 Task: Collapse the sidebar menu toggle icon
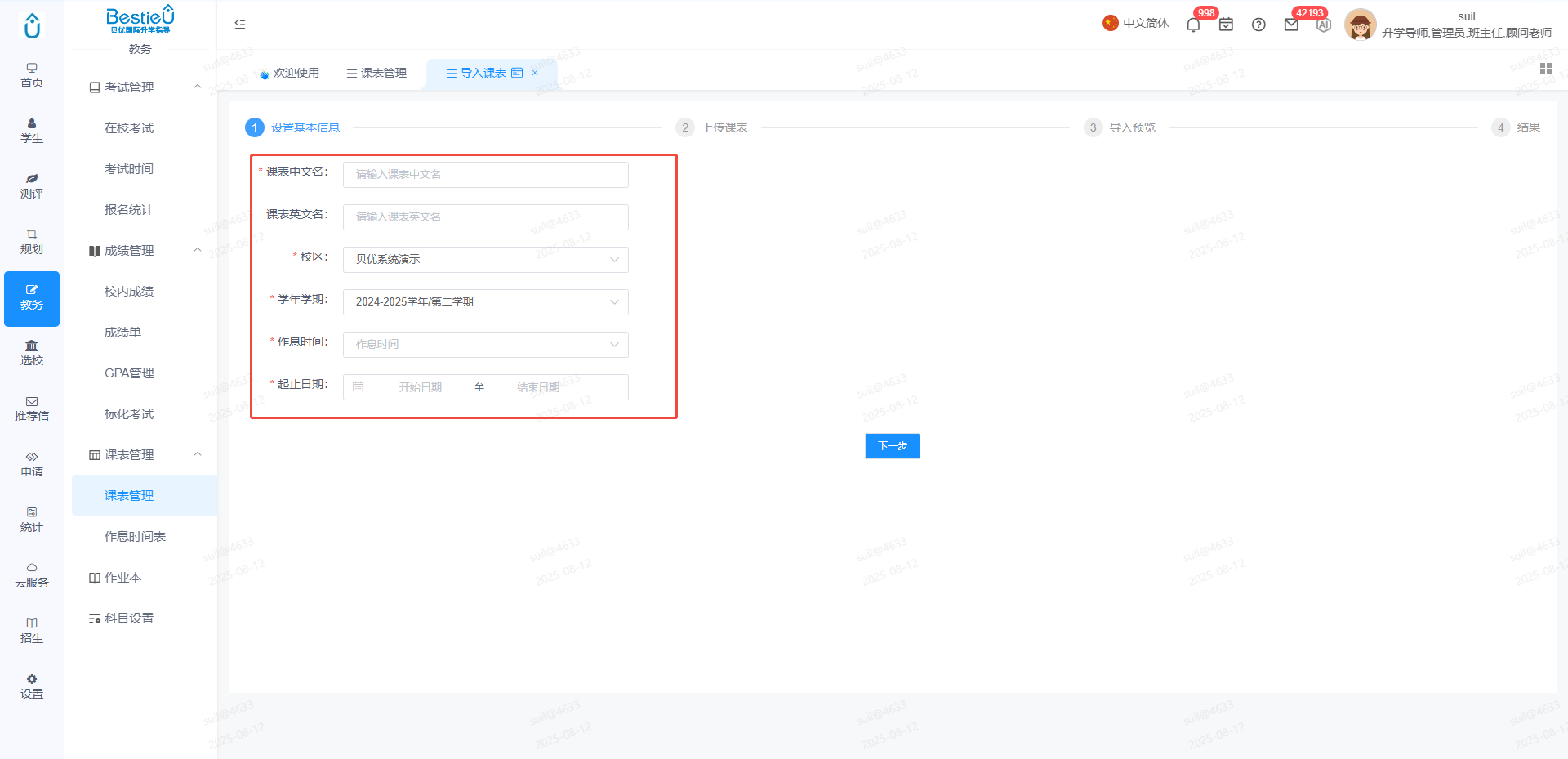coord(240,25)
